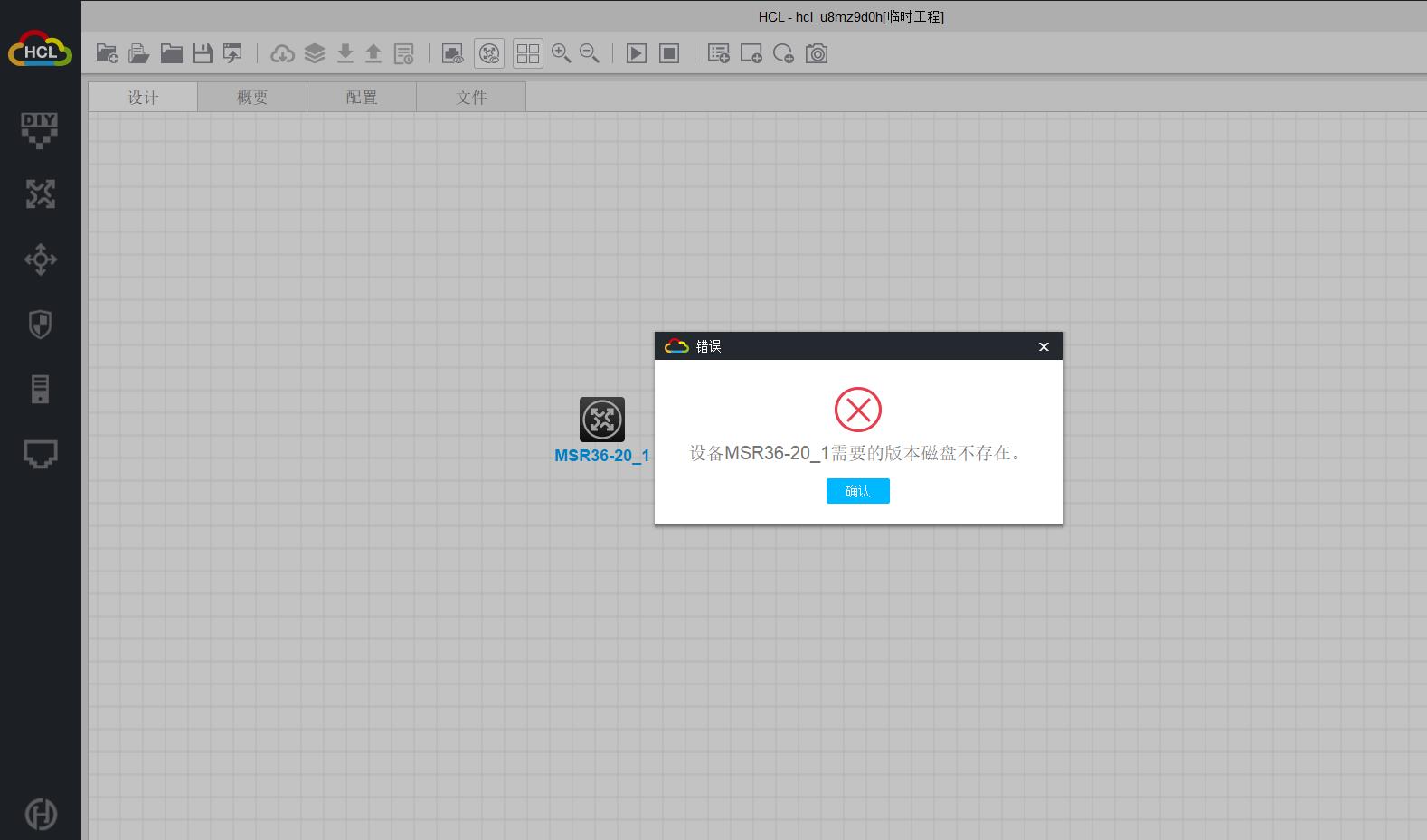Open the firewall device category
Viewport: 1427px width, 840px height.
coord(41,325)
